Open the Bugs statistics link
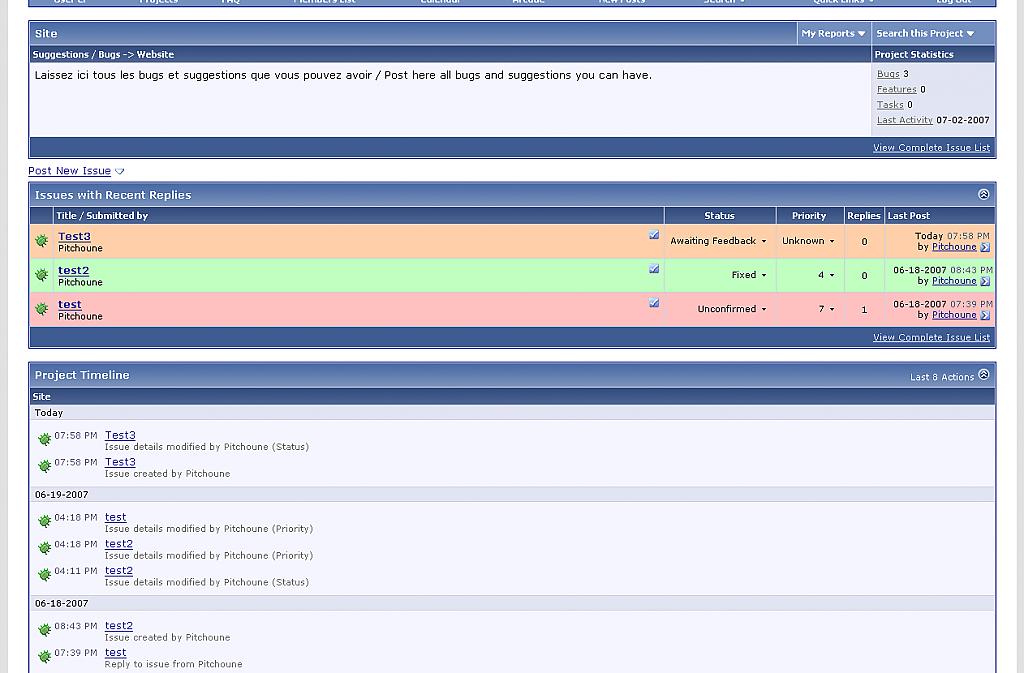 pos(888,74)
